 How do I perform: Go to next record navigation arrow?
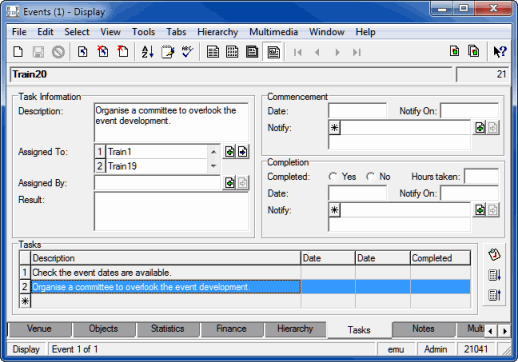[337, 52]
